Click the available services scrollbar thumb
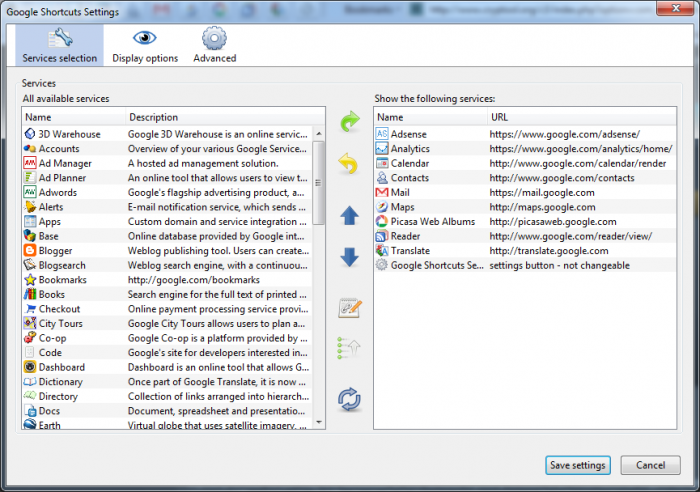This screenshot has width=700, height=492. coord(319,183)
